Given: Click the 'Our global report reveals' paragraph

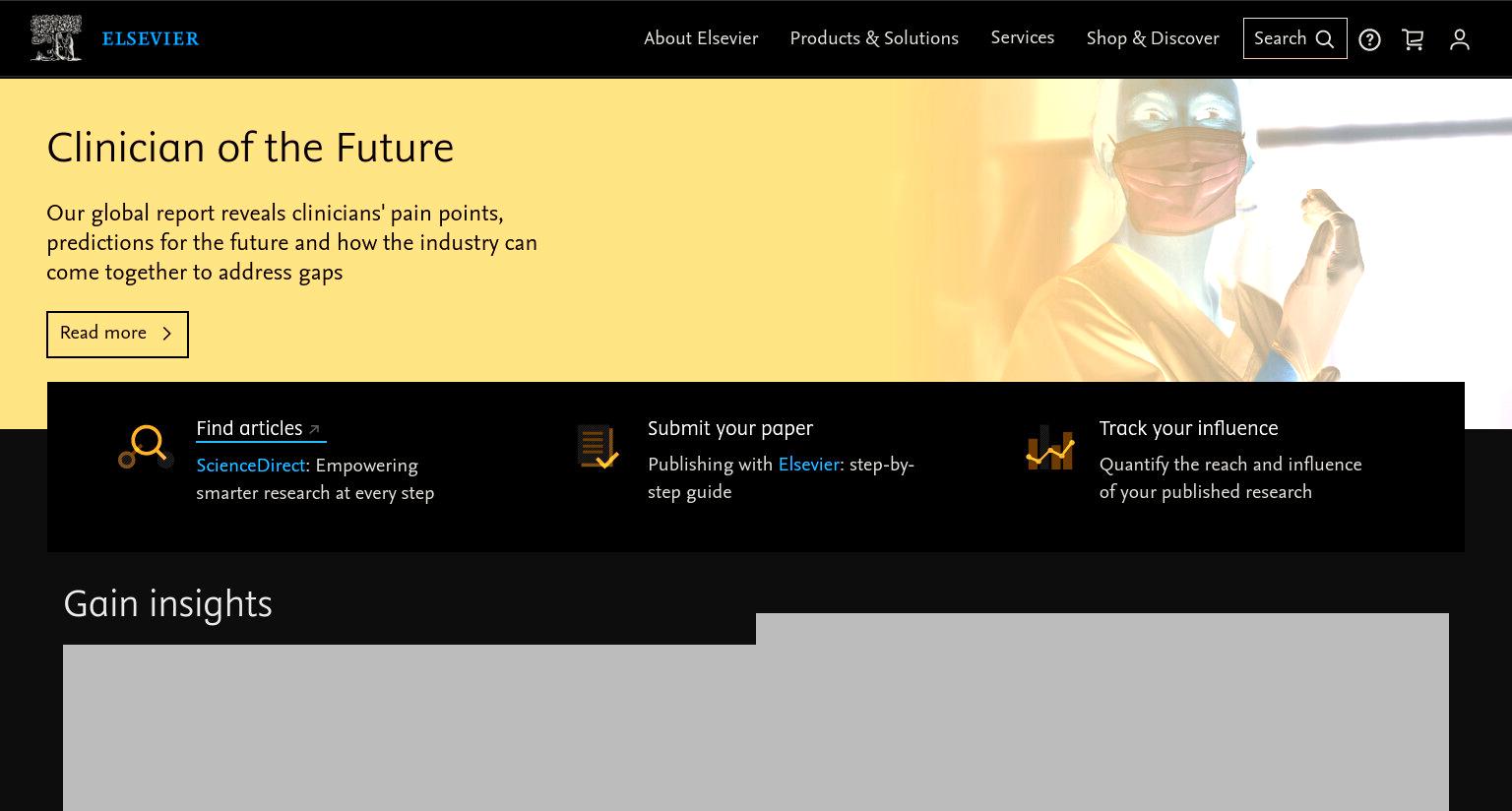Looking at the screenshot, I should point(291,243).
